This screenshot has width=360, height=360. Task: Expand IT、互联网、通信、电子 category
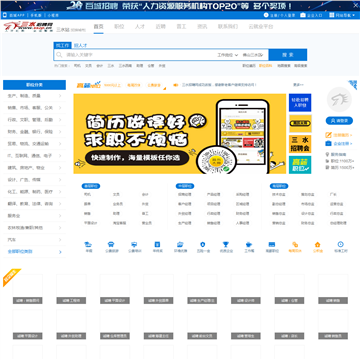[34, 156]
